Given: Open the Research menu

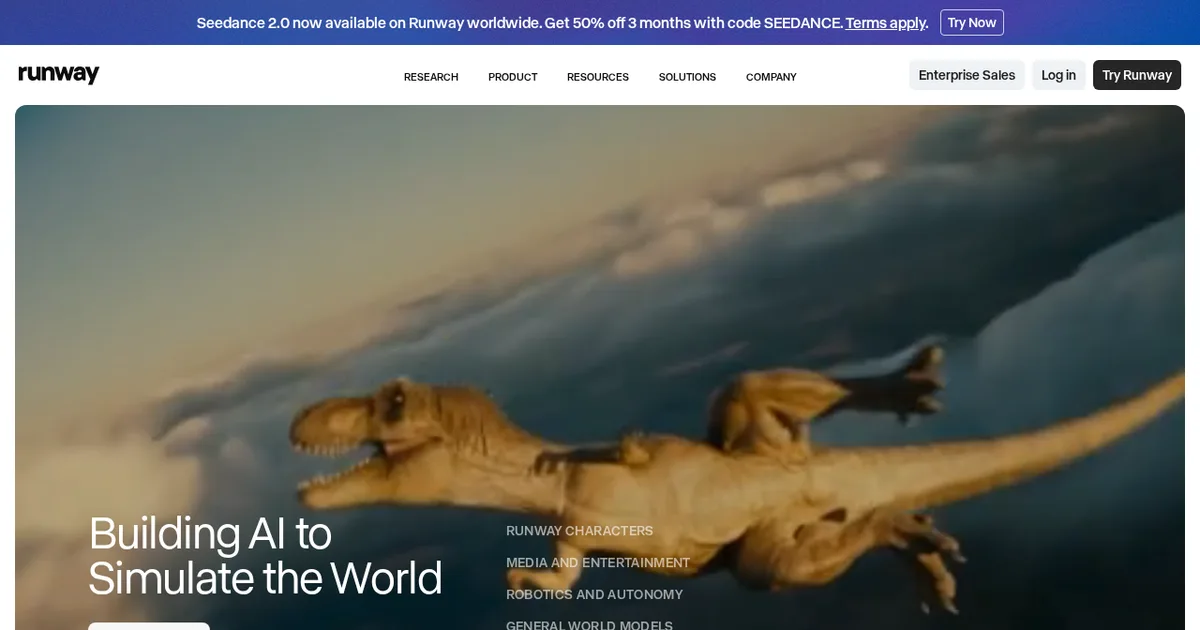Looking at the screenshot, I should [431, 77].
